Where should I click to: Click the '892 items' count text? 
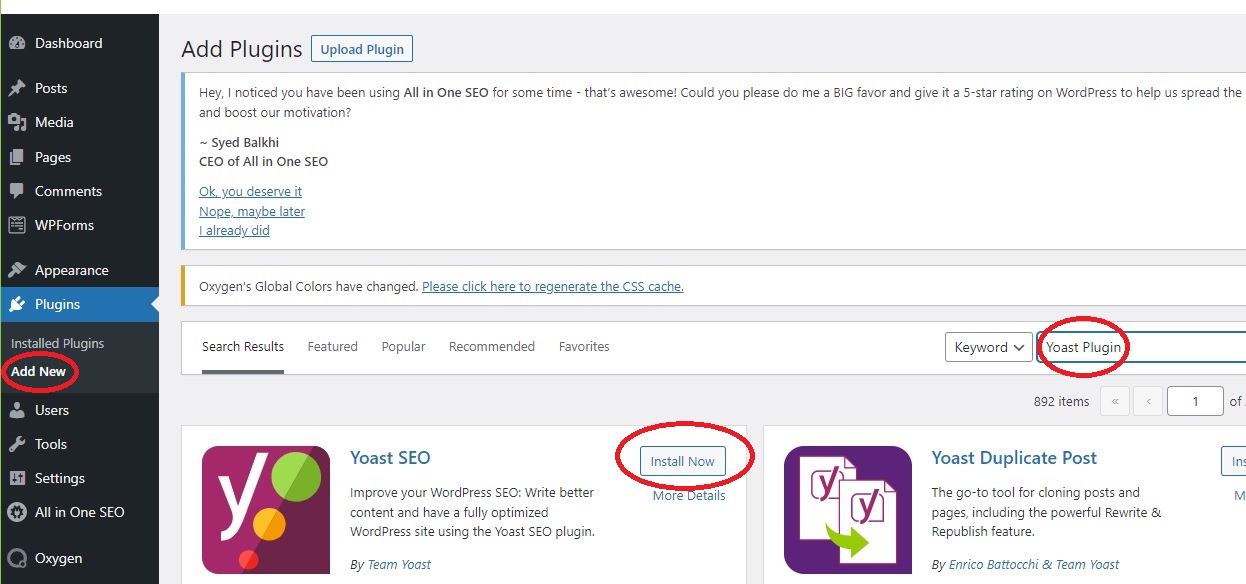(x=1061, y=401)
